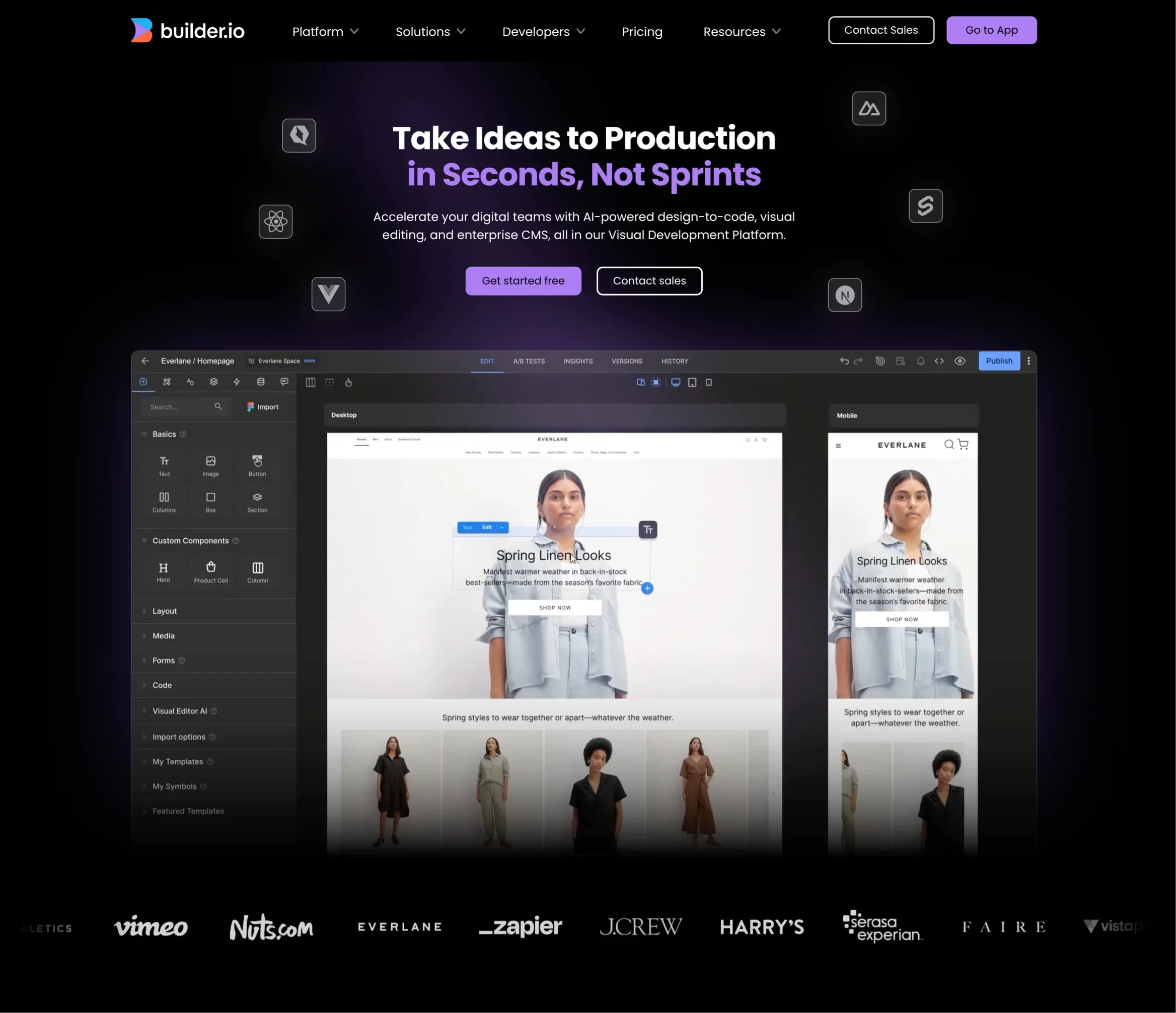Click the purple Publish button
The height and width of the screenshot is (1013, 1176).
(998, 361)
